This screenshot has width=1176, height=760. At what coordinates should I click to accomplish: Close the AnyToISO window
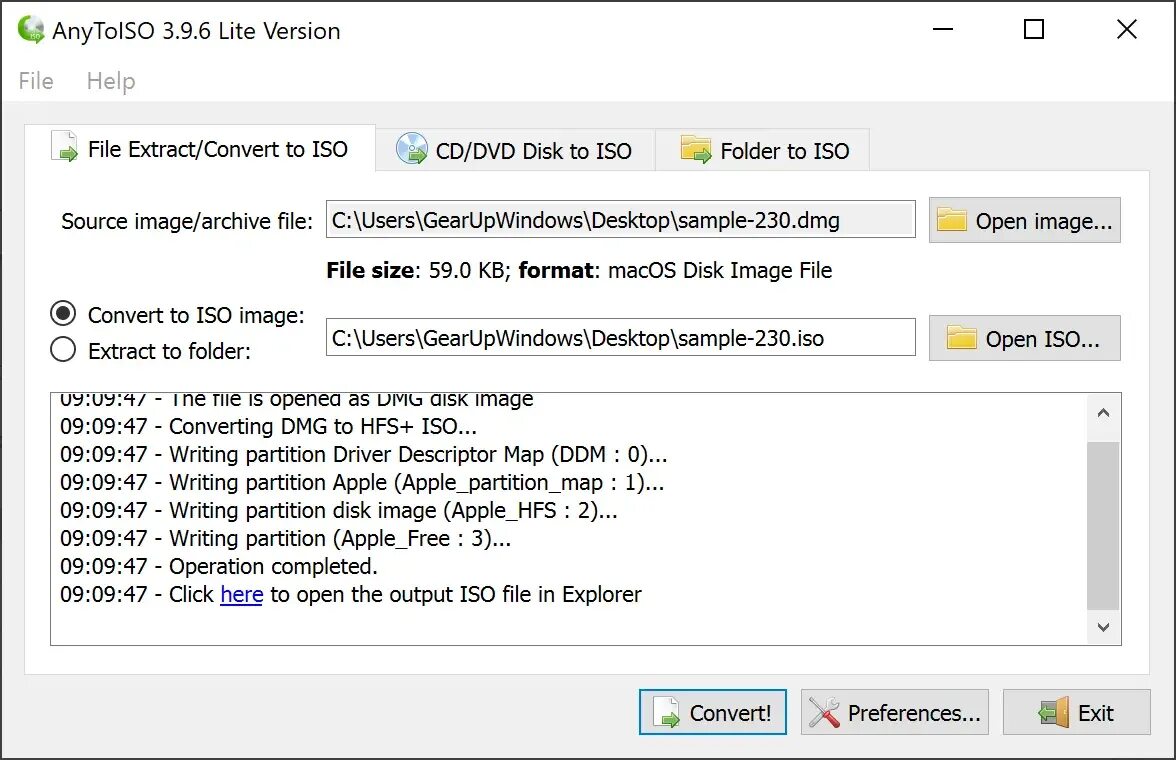click(x=1126, y=29)
